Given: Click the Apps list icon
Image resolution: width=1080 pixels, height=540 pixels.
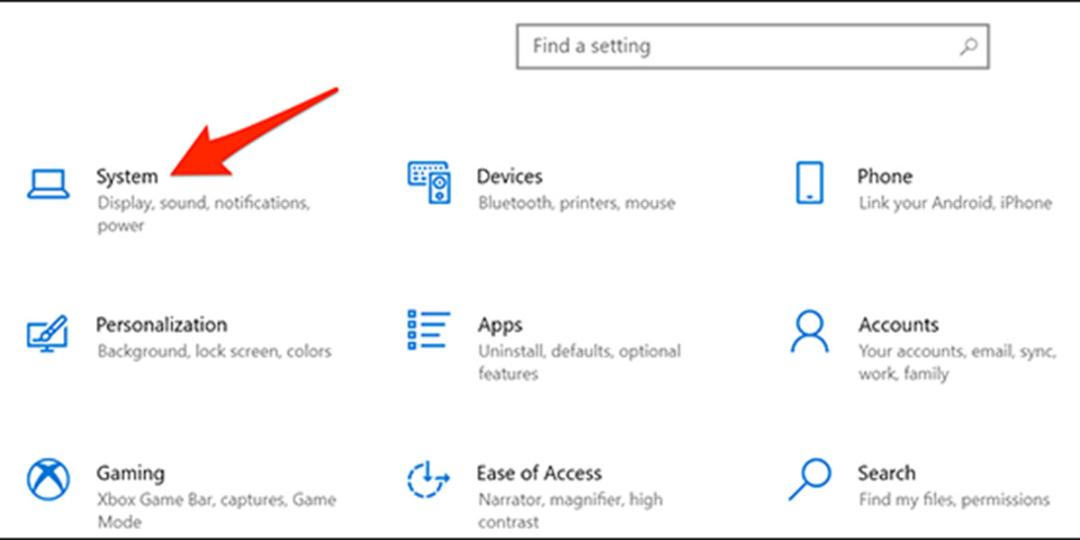Looking at the screenshot, I should tap(428, 330).
